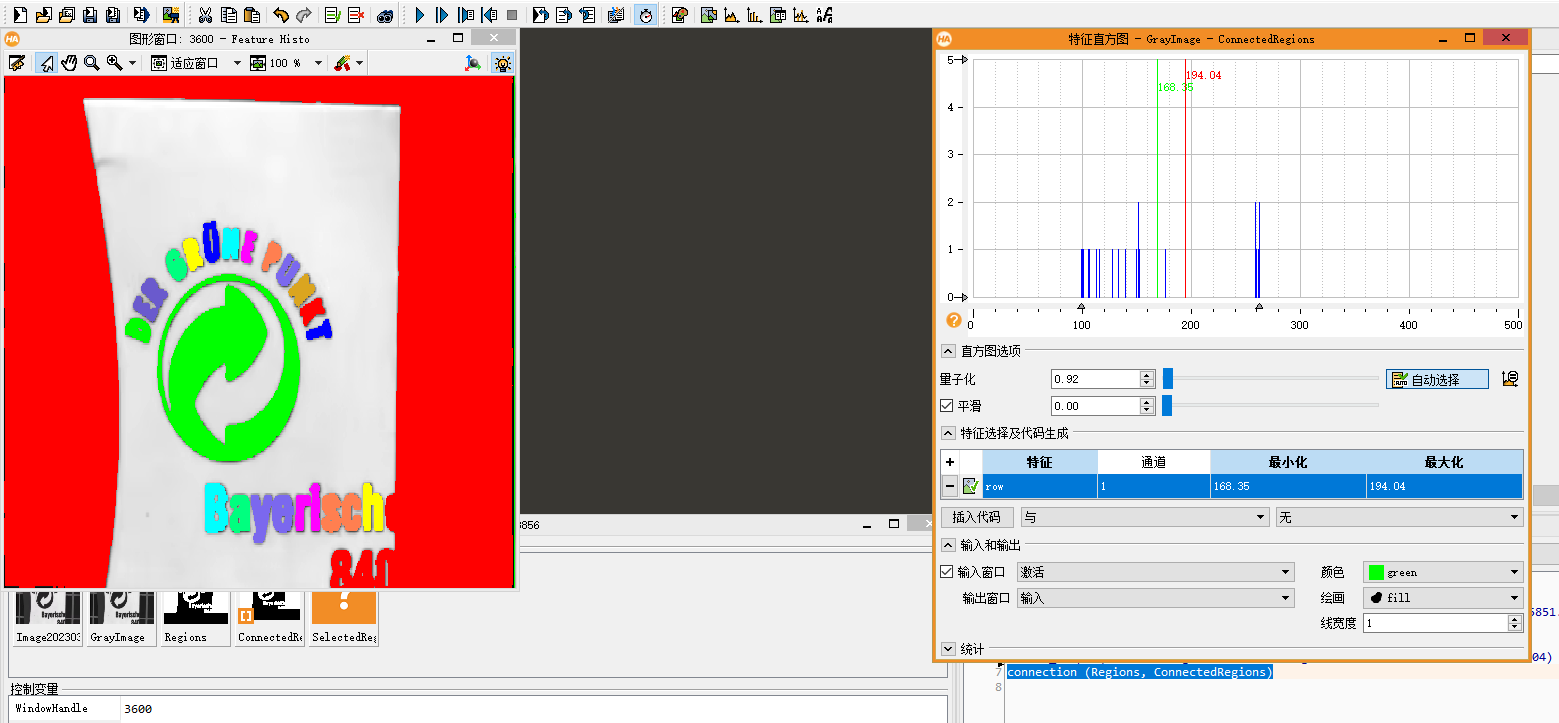Screen dimensions: 1559x723
Task: Open the 与 logic operator dropdown
Action: [1144, 517]
